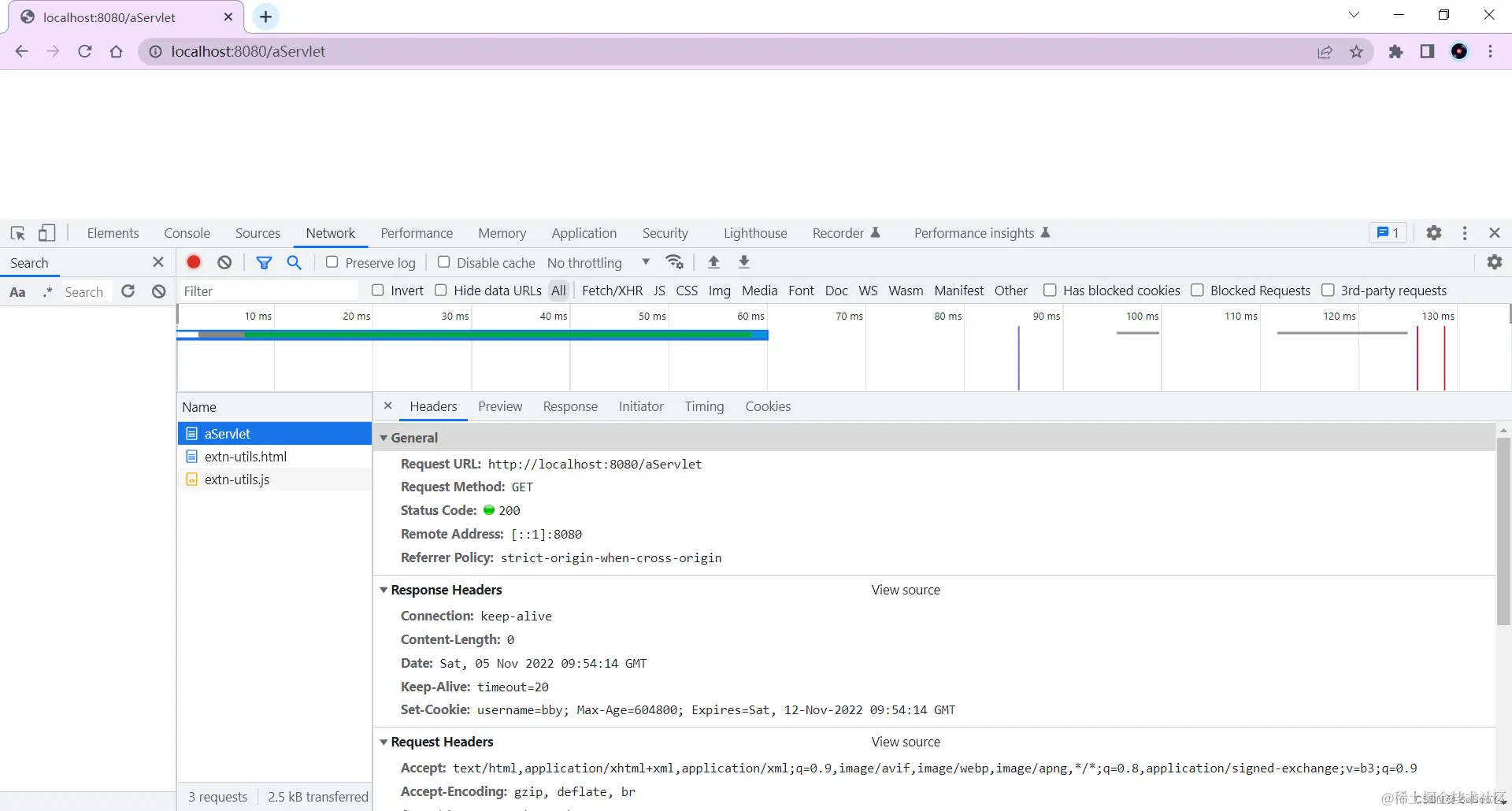Click the inspect element picker icon
Image resolution: width=1512 pixels, height=811 pixels.
coord(18,233)
